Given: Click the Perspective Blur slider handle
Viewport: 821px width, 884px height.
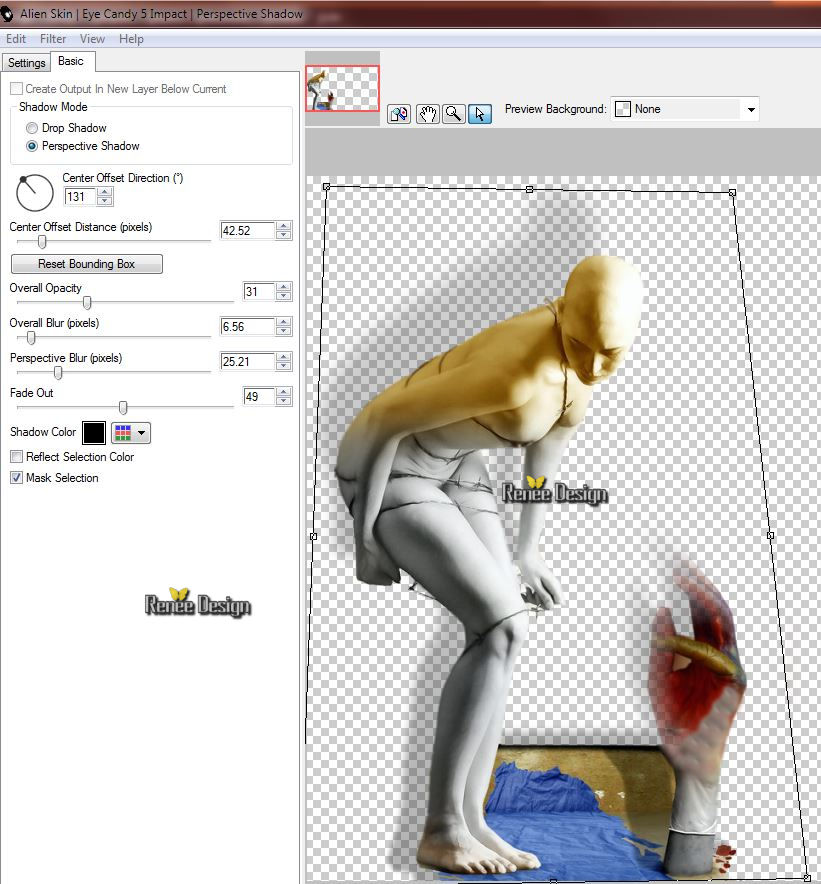Looking at the screenshot, I should point(58,373).
